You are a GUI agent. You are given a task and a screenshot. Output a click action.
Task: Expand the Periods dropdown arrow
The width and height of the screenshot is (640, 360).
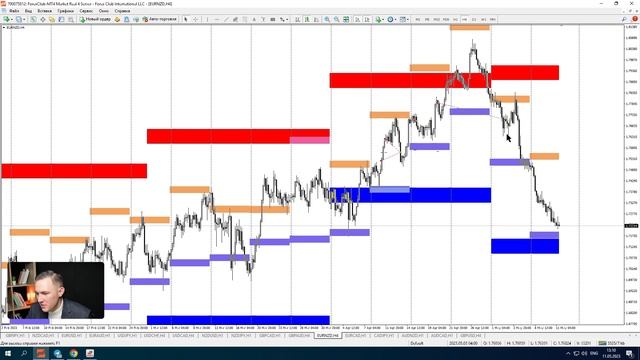(396, 19)
